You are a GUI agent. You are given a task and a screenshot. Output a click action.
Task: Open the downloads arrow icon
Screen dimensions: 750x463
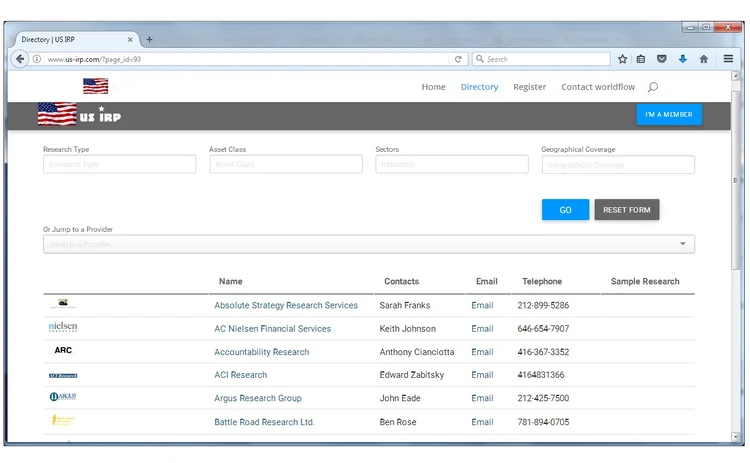(683, 59)
